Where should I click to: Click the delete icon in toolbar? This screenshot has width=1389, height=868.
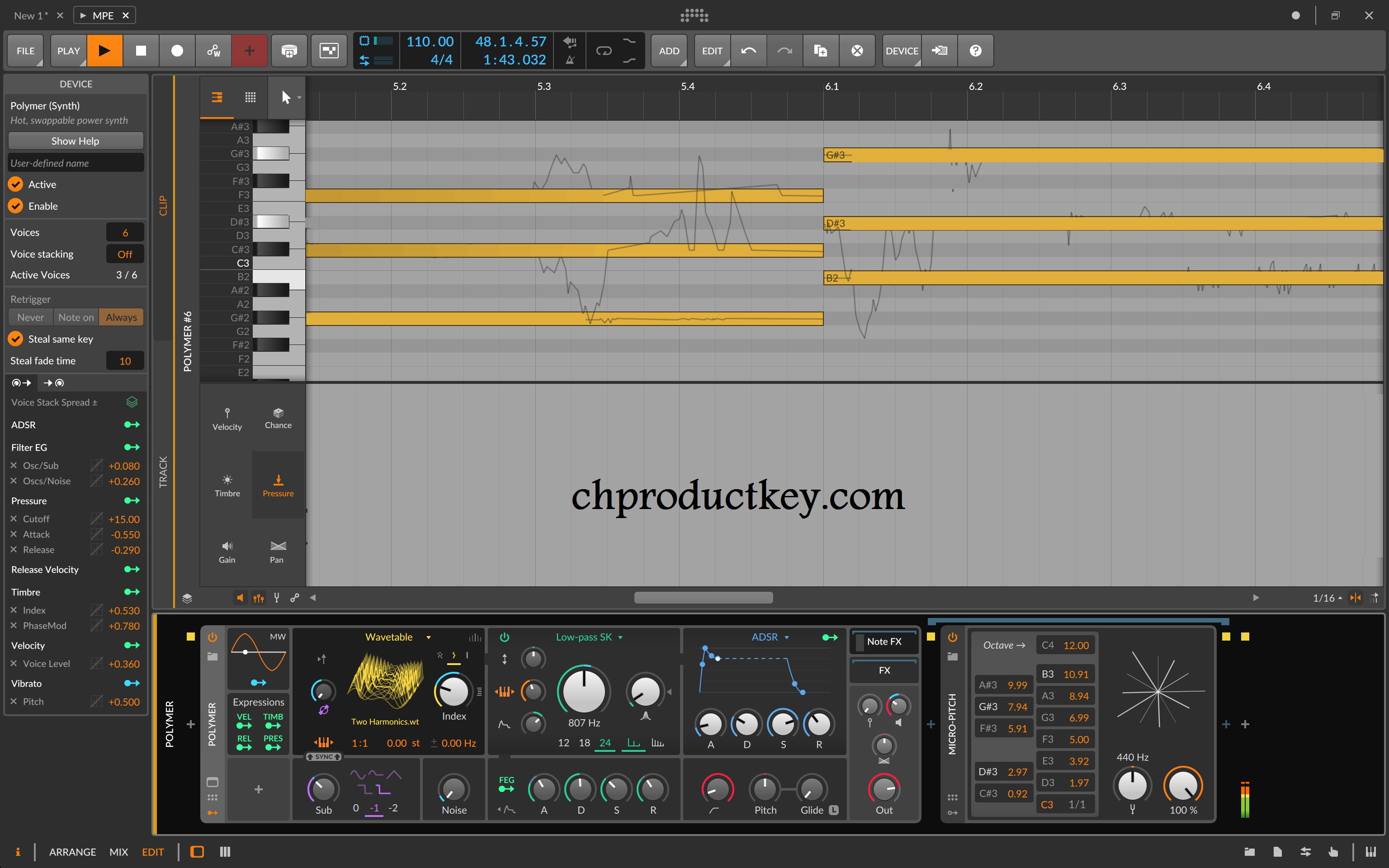(857, 51)
